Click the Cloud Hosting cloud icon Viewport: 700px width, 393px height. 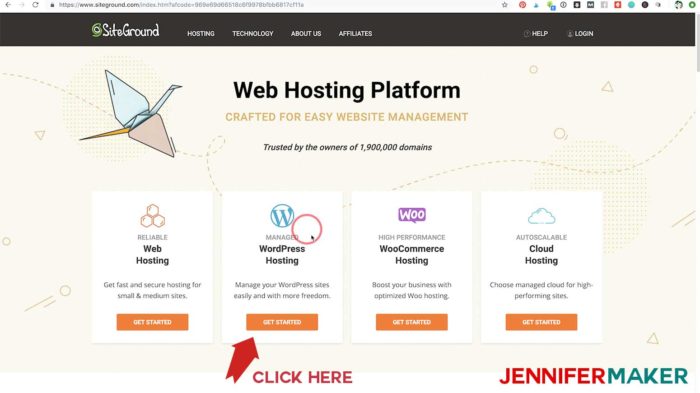pyautogui.click(x=542, y=216)
